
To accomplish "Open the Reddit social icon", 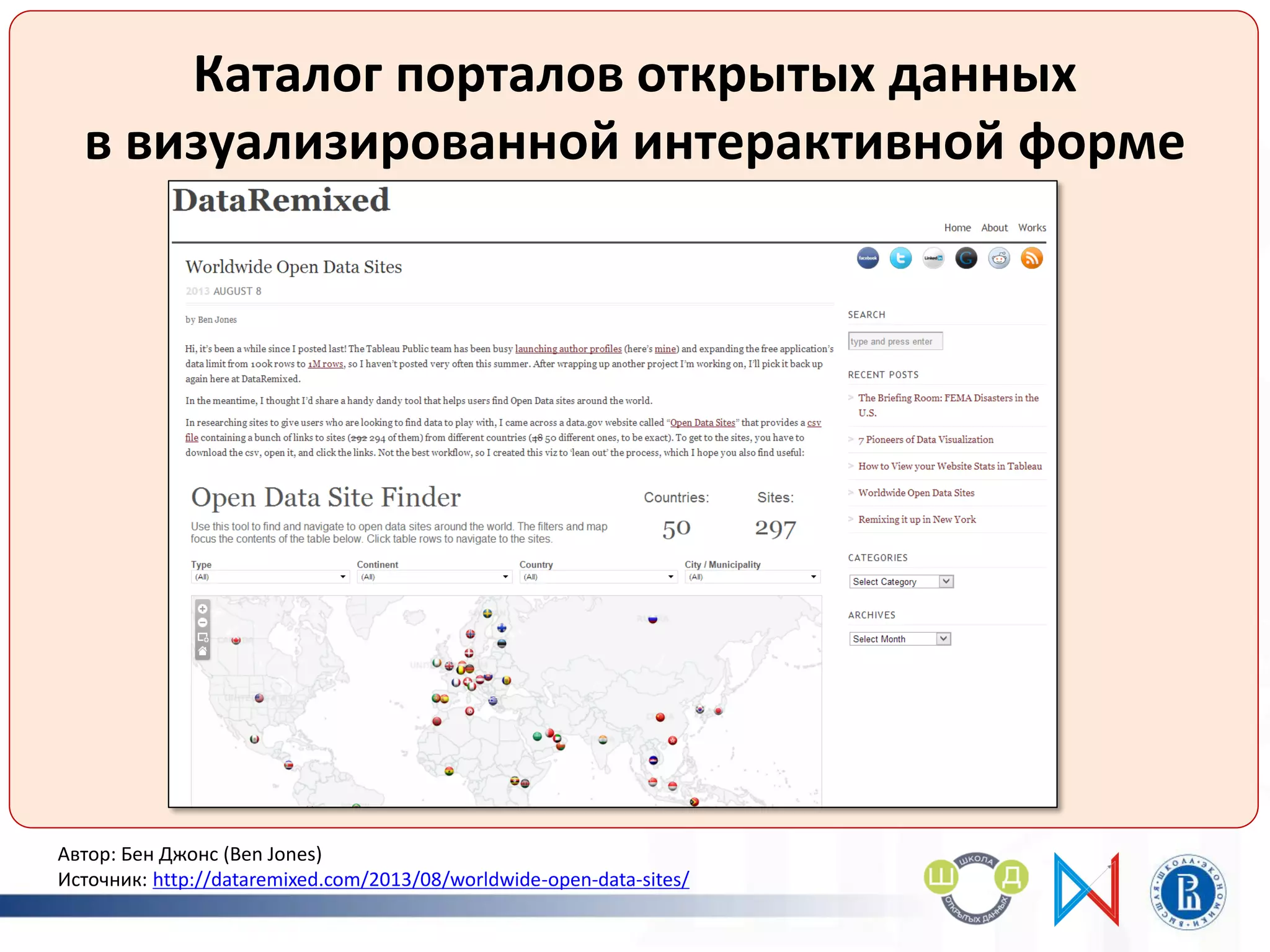I will point(999,258).
